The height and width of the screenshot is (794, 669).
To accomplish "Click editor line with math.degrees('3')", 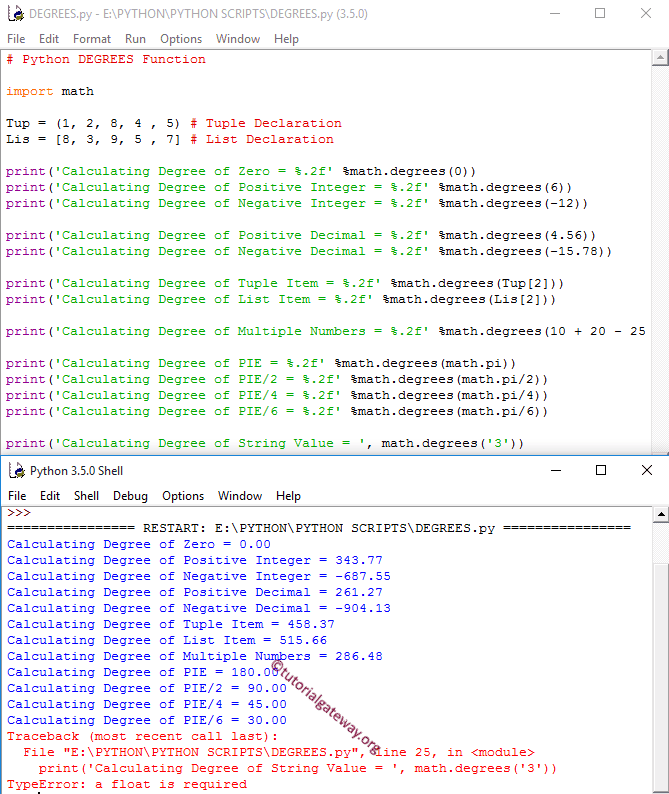I will coord(265,444).
